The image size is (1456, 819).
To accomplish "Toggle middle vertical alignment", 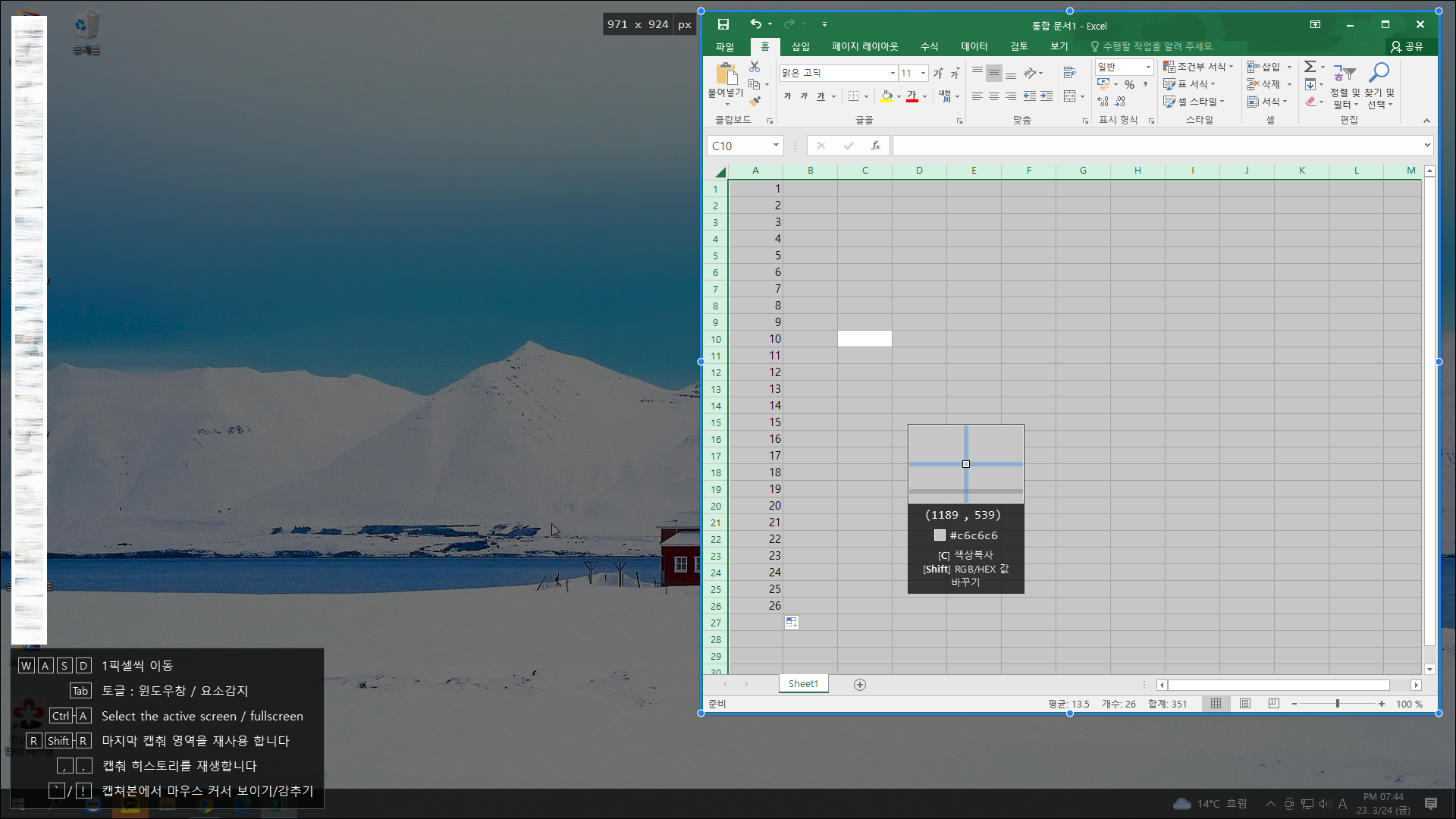I will pos(993,74).
